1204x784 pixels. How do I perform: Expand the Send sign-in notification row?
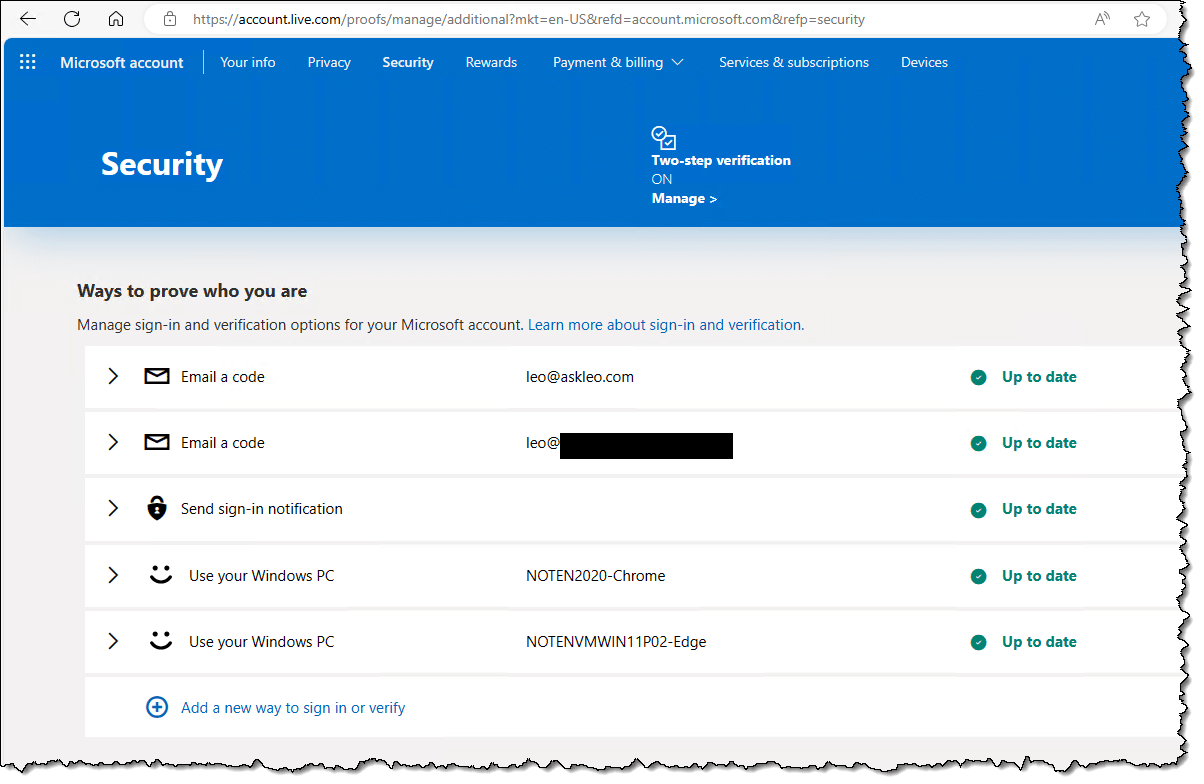[x=113, y=509]
